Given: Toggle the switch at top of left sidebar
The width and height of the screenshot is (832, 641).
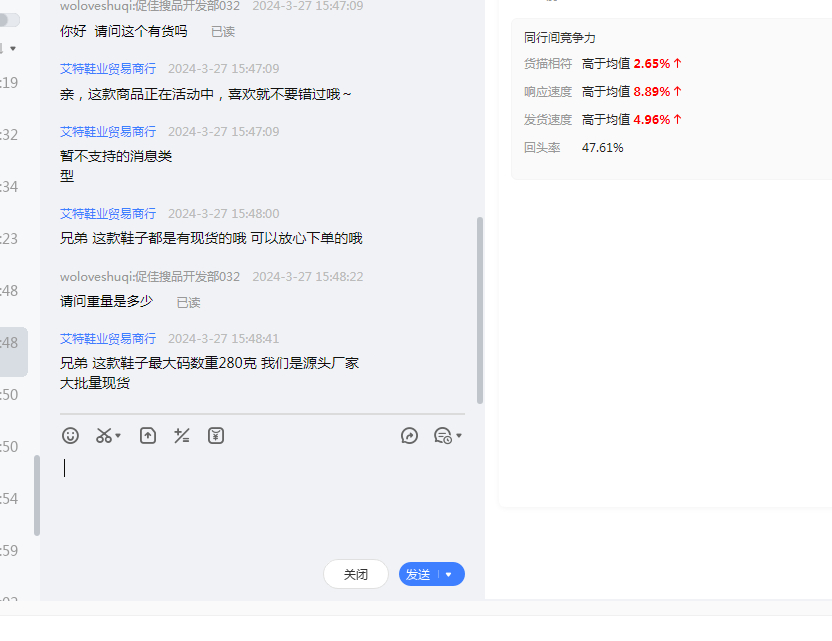Looking at the screenshot, I should (9, 20).
